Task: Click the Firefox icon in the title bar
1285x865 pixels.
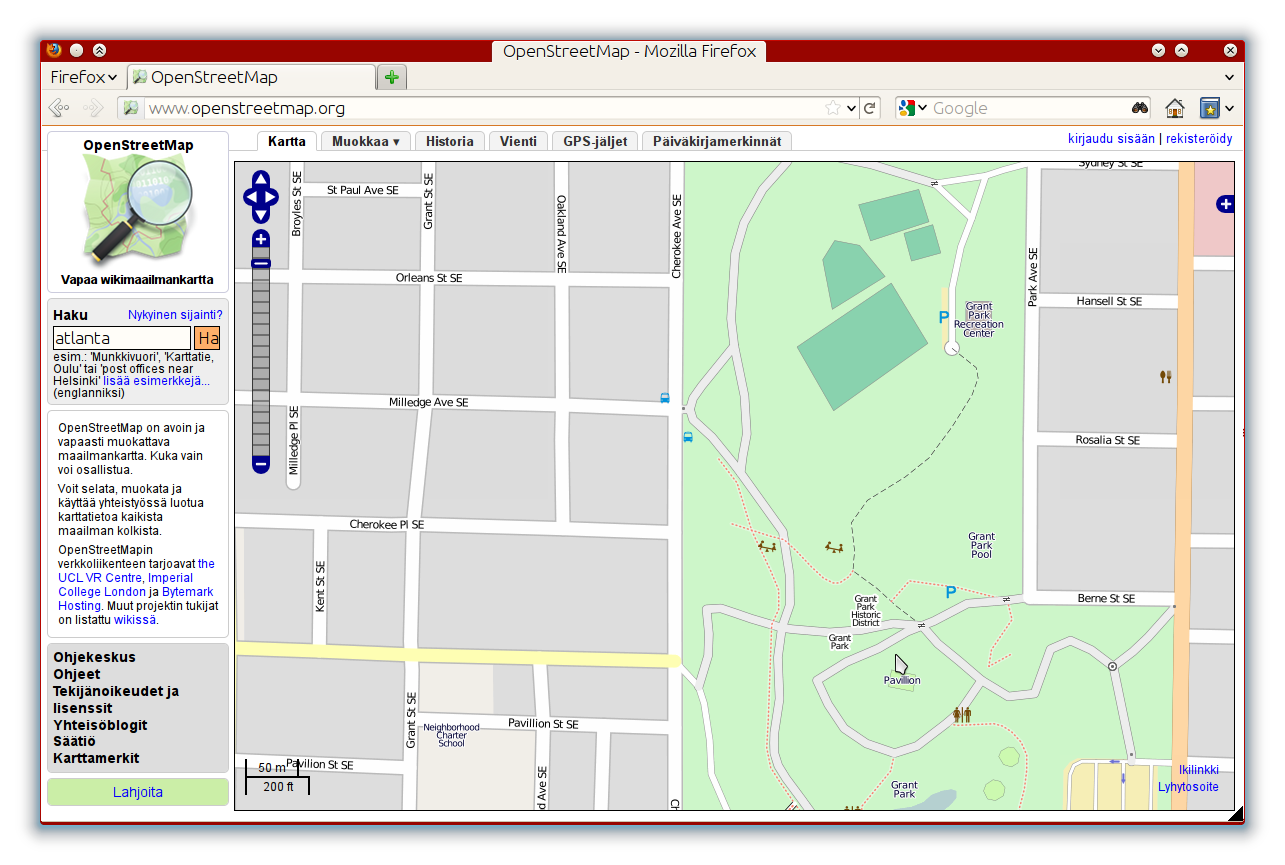Action: 54,50
